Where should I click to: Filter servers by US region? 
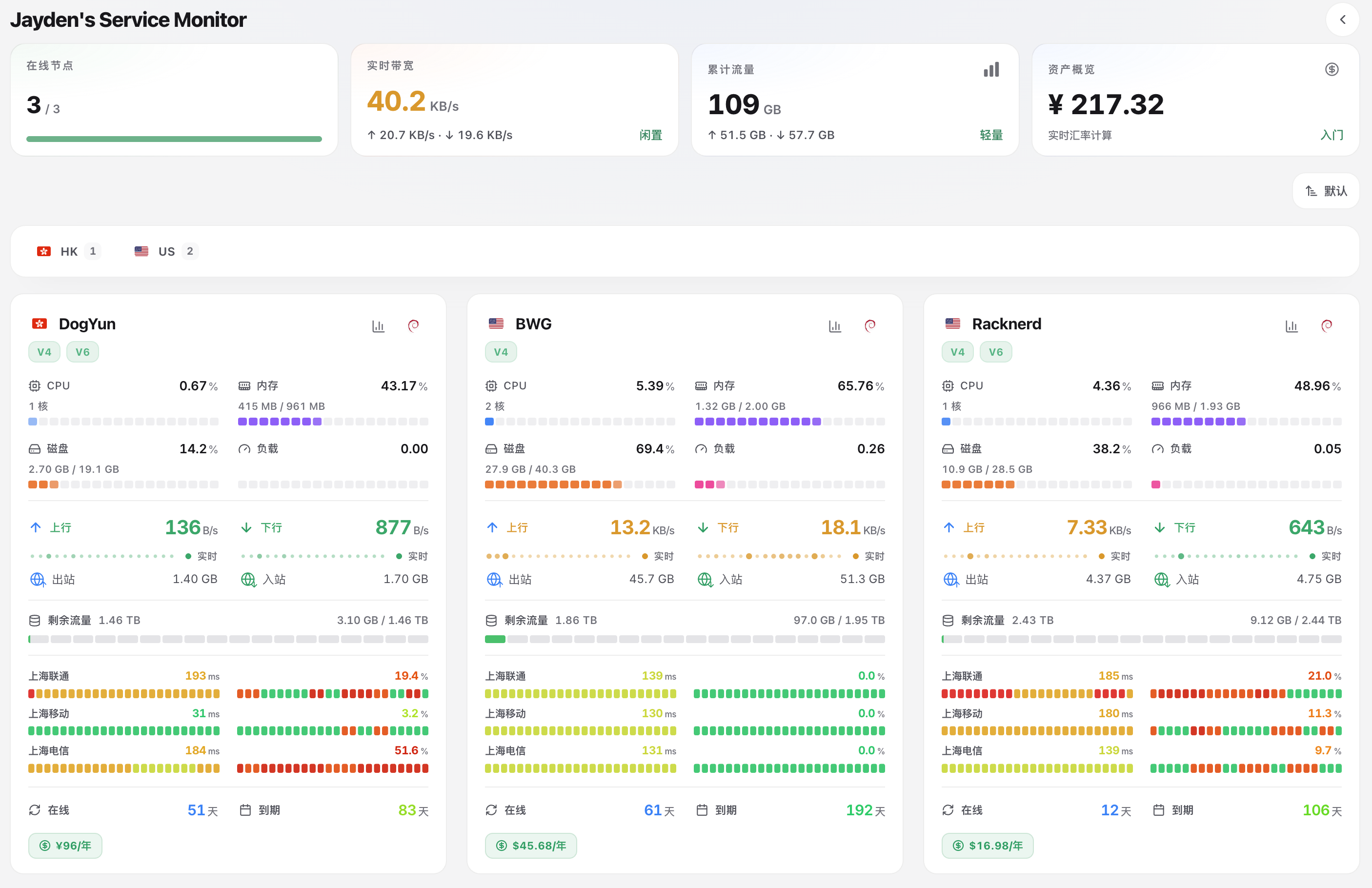click(x=166, y=251)
